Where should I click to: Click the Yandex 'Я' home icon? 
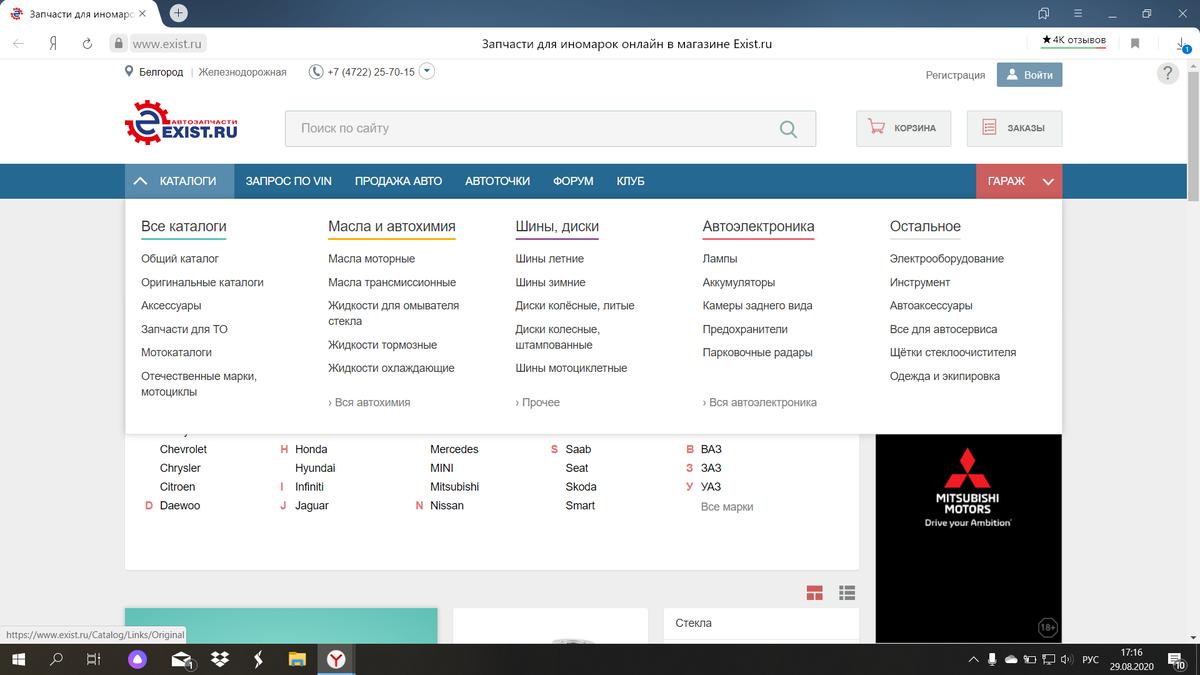pos(52,44)
